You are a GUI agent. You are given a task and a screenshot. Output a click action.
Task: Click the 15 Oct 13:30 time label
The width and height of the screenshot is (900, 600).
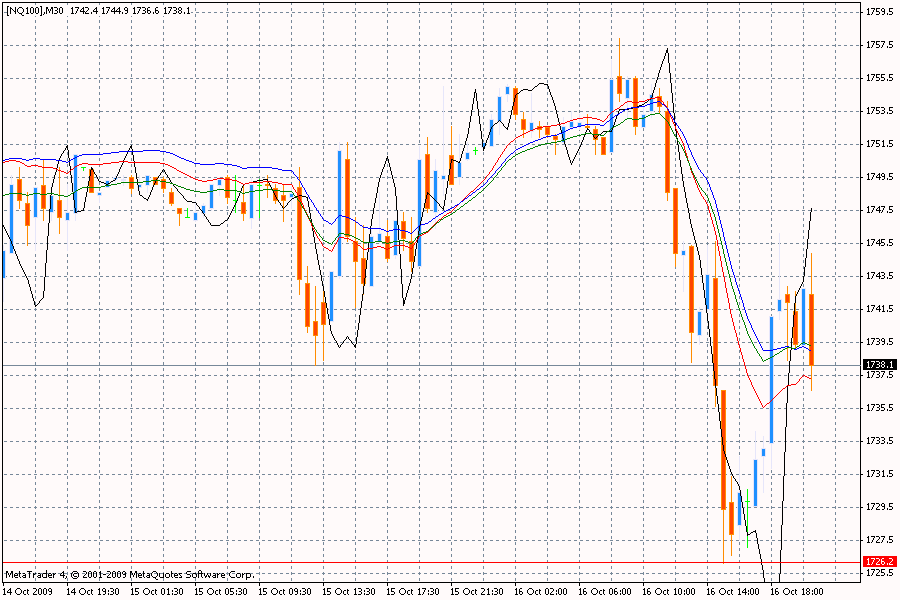click(x=349, y=591)
